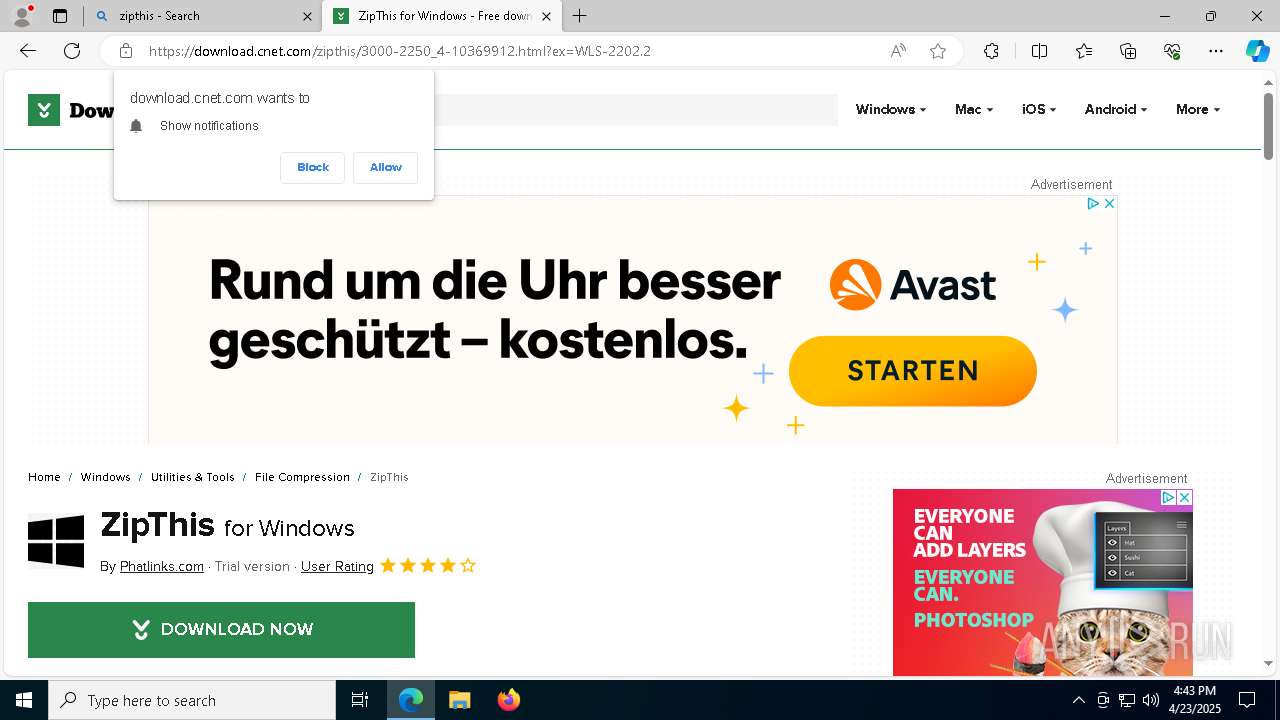Click the Windows logo product icon
The height and width of the screenshot is (720, 1280).
point(56,541)
